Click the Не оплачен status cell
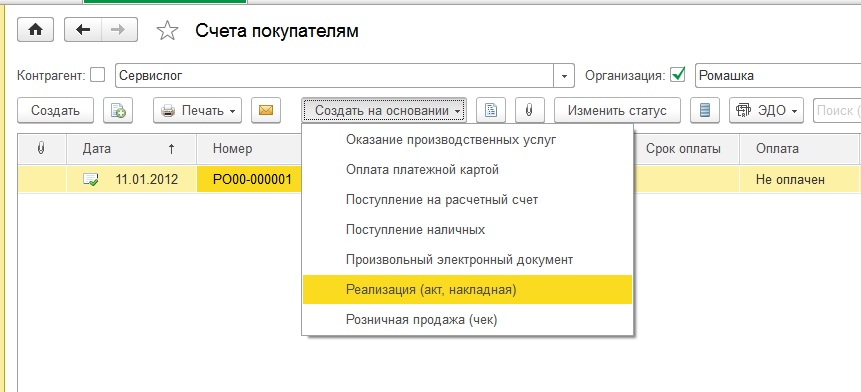 [x=800, y=180]
